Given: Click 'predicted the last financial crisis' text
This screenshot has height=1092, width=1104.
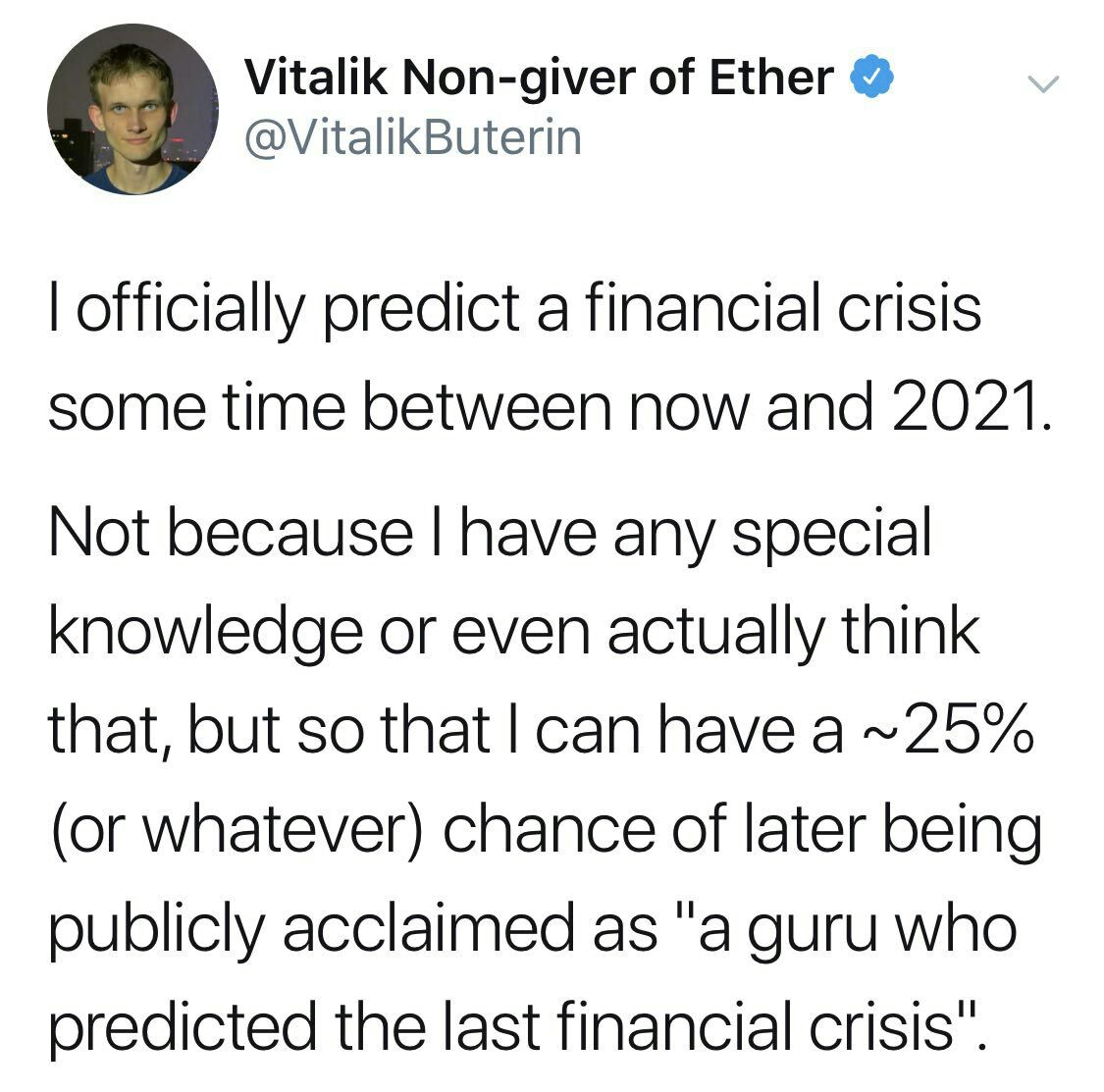Looking at the screenshot, I should 500,1028.
